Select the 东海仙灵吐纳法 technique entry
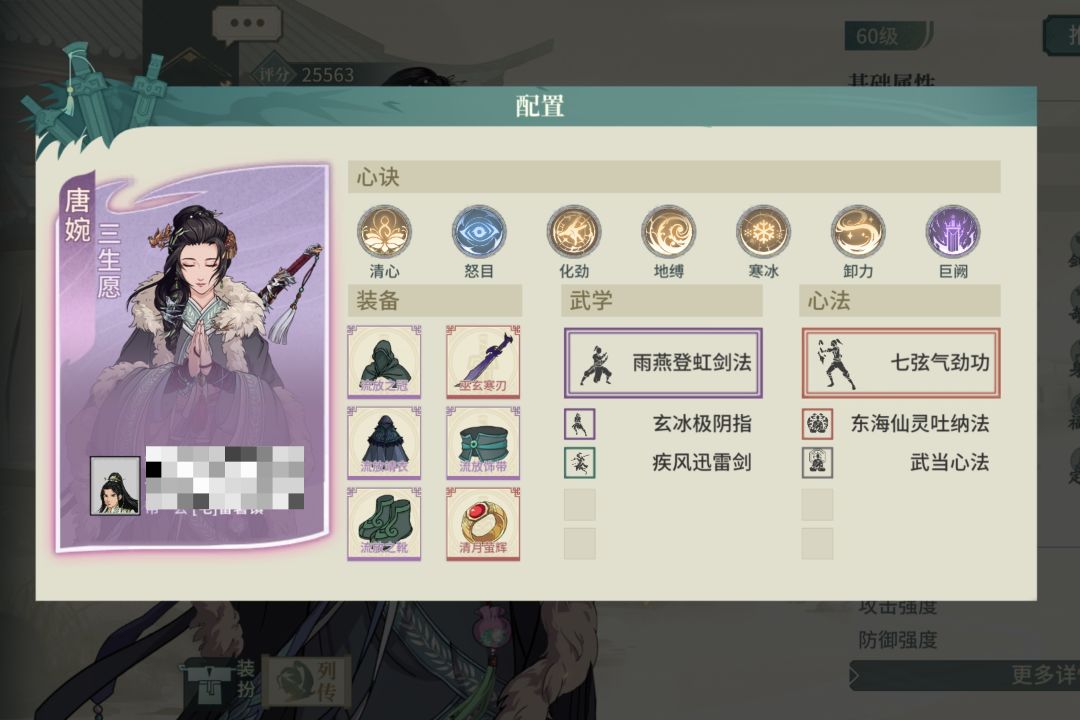Image resolution: width=1080 pixels, height=720 pixels. pos(897,424)
